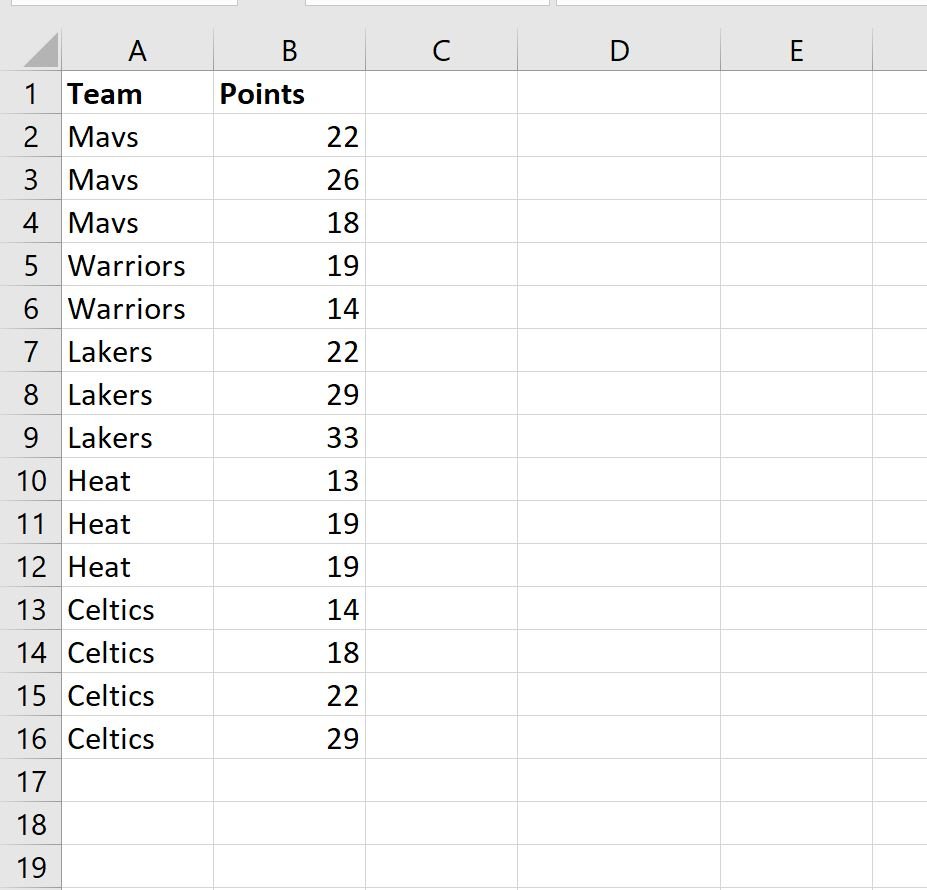
Task: Click the Mavs cell in row 2
Action: click(137, 137)
